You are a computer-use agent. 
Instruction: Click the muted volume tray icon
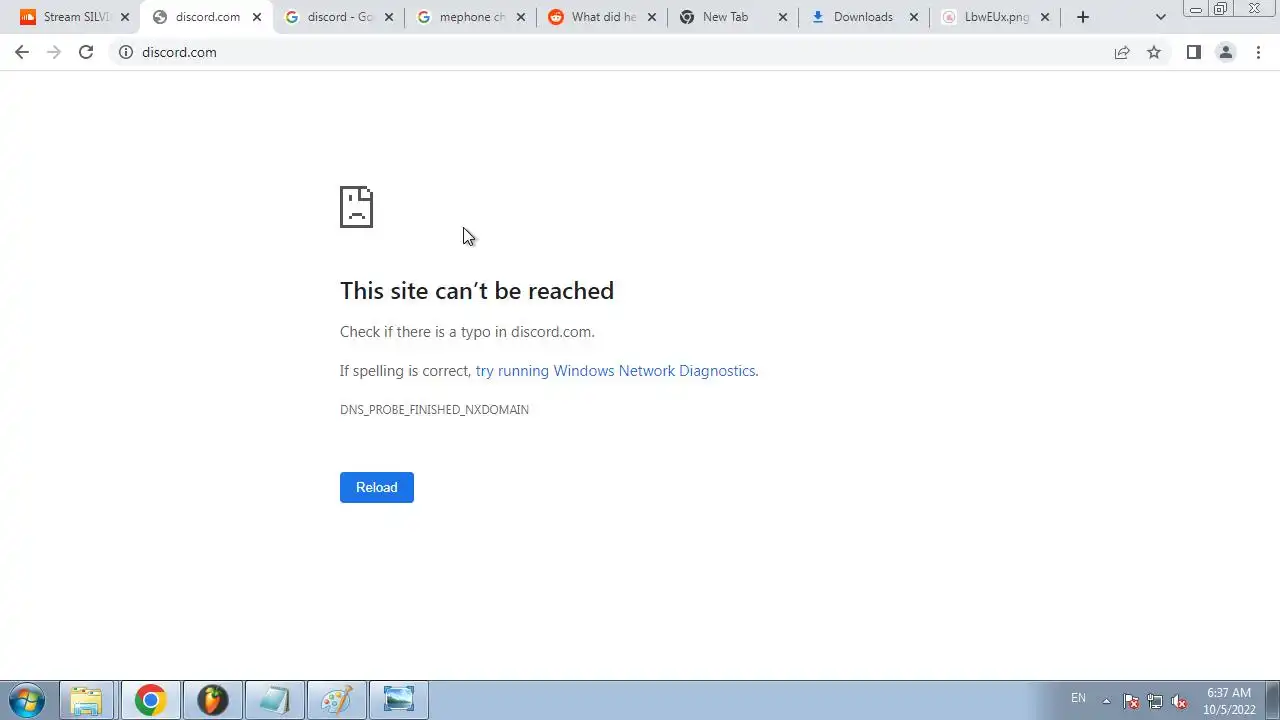pyautogui.click(x=1179, y=701)
